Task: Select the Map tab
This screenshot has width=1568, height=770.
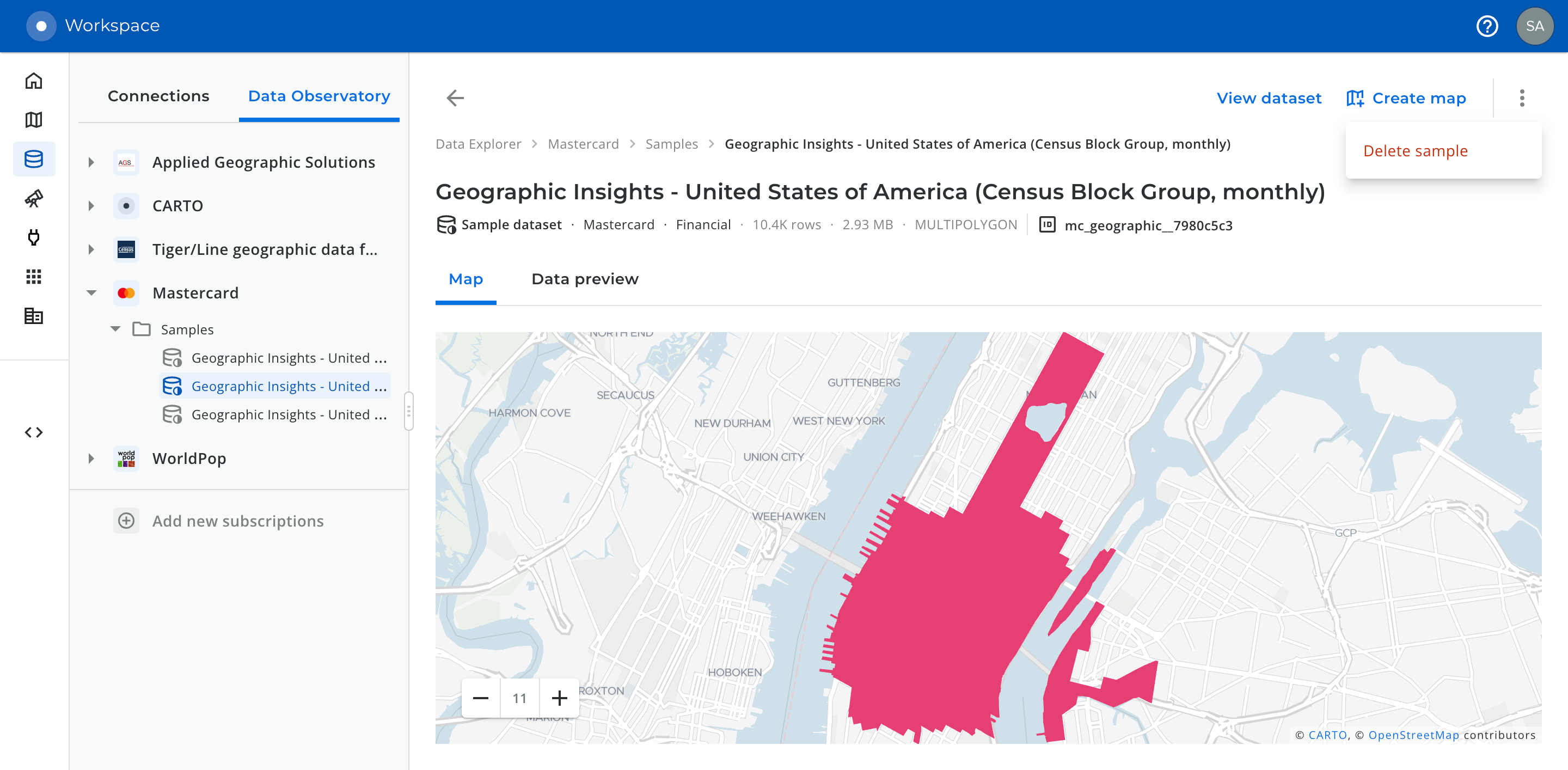Action: pos(465,279)
